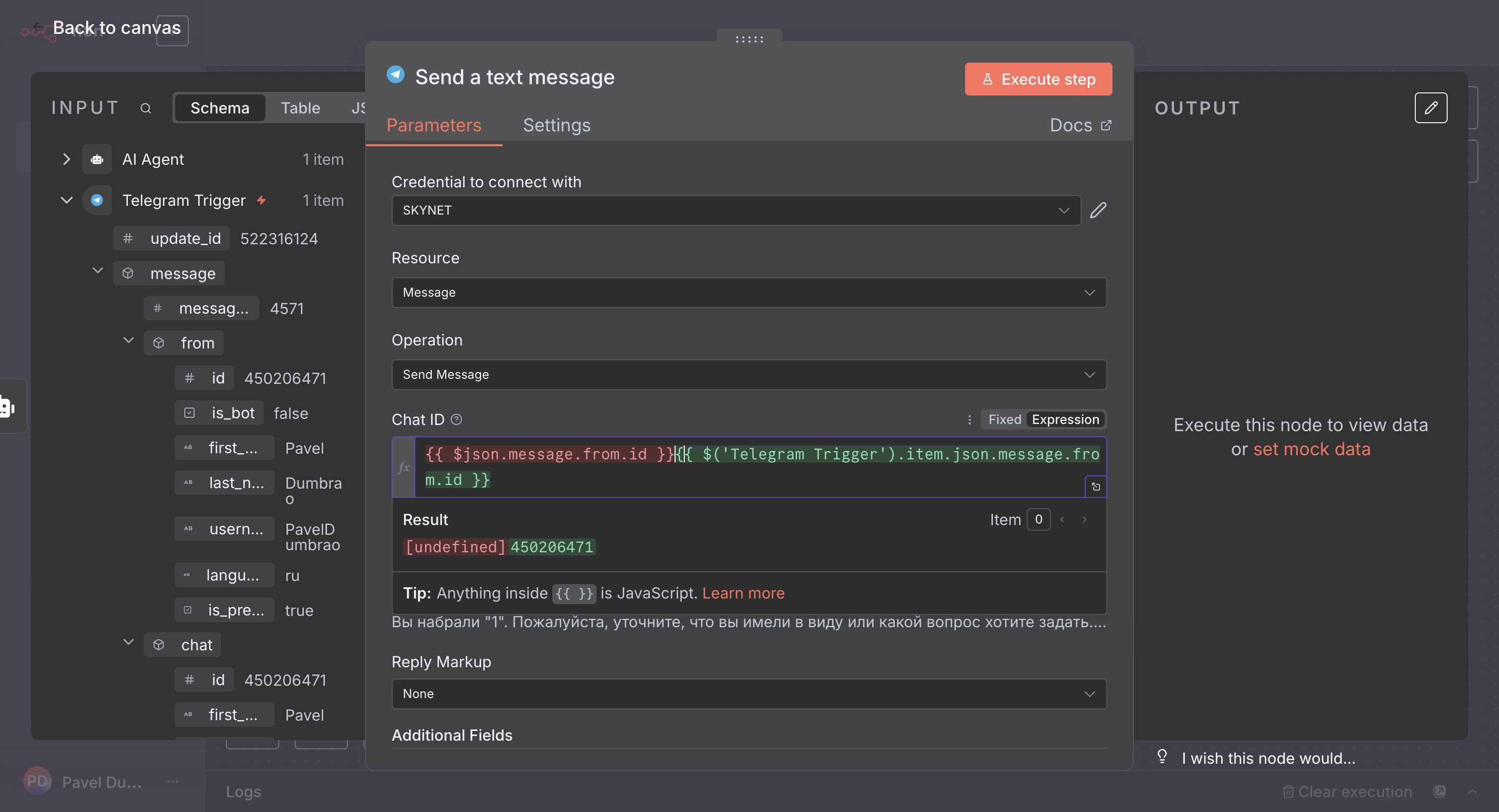Click the search icon in INPUT panel

click(x=145, y=108)
